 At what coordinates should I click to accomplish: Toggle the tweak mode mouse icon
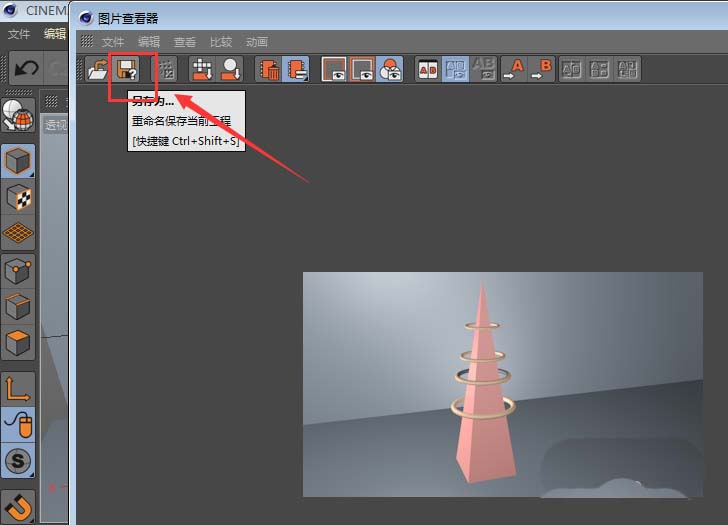coord(18,425)
